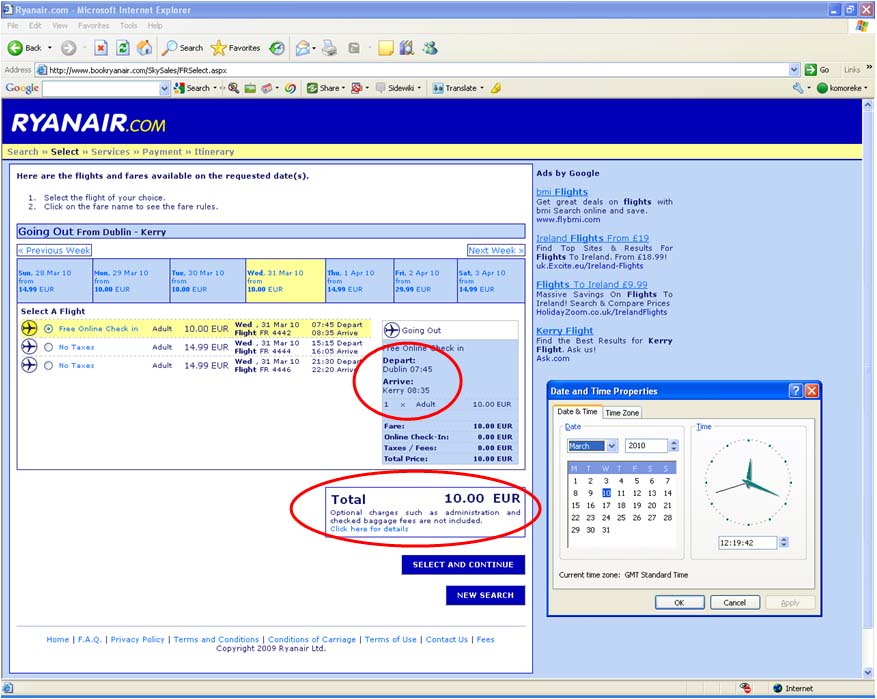Click the Google toolbar search input
Image resolution: width=877 pixels, height=699 pixels.
[x=101, y=88]
